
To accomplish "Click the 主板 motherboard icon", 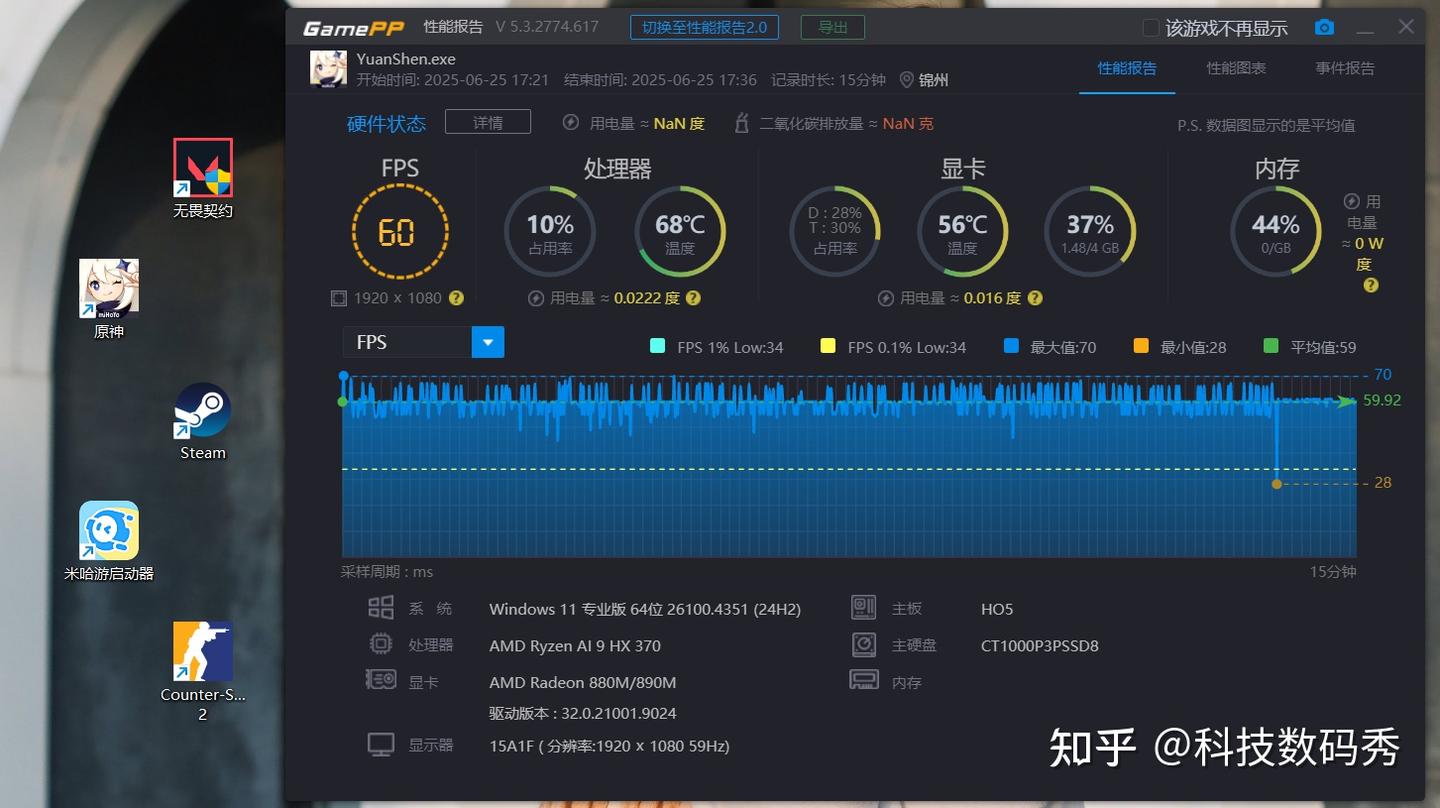I will [862, 607].
